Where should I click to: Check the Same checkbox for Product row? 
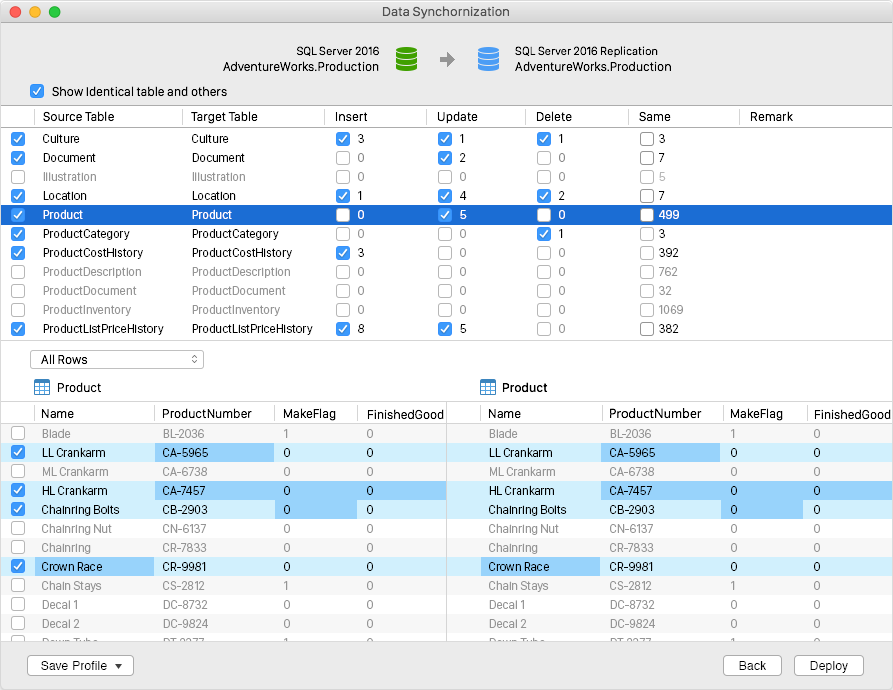coord(648,215)
